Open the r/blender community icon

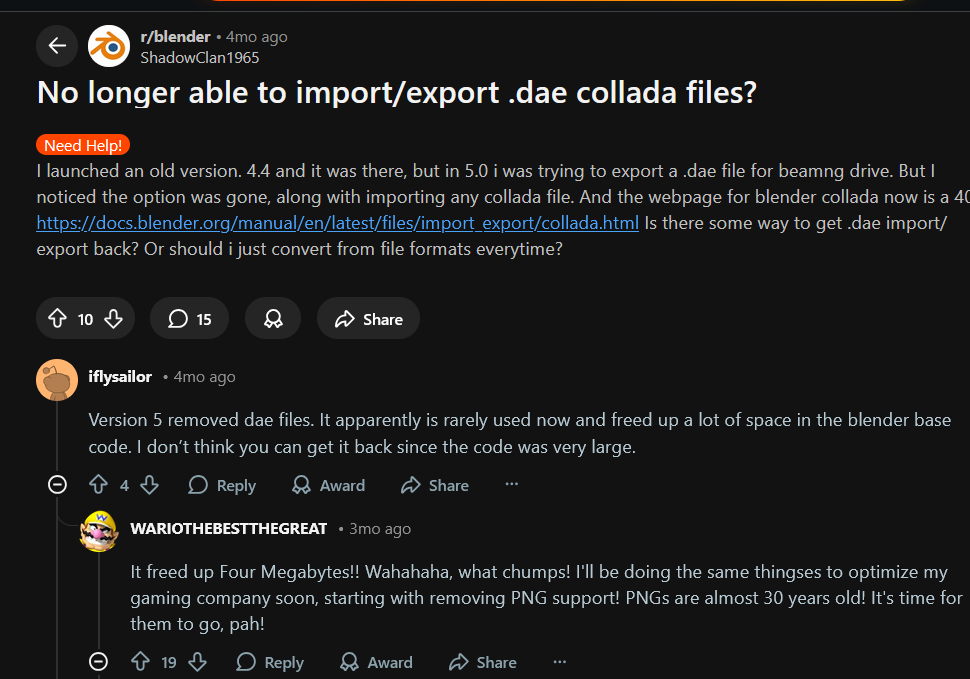point(108,45)
